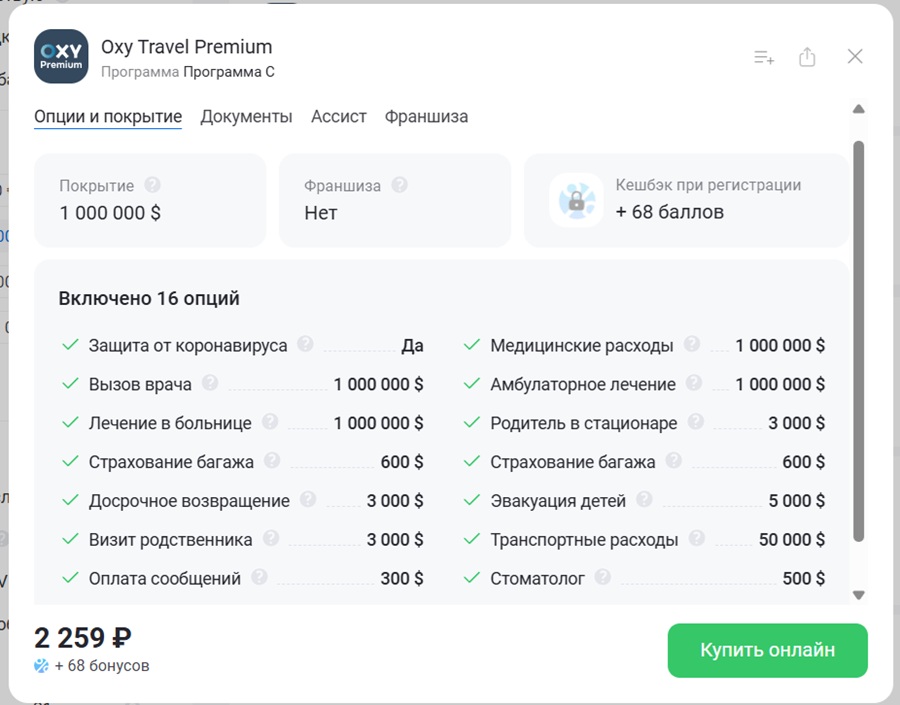
Task: Click the Защита от коронавируса option
Action: pyautogui.click(x=188, y=346)
